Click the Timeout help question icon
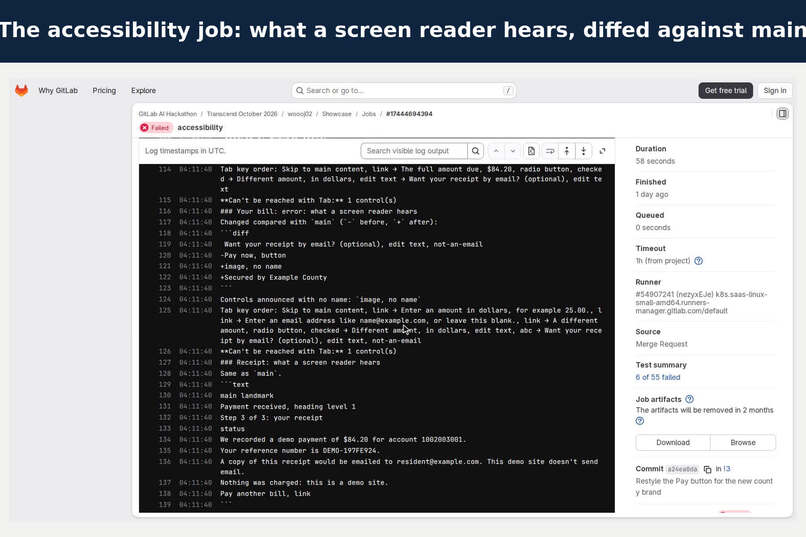The width and height of the screenshot is (806, 537). (698, 261)
